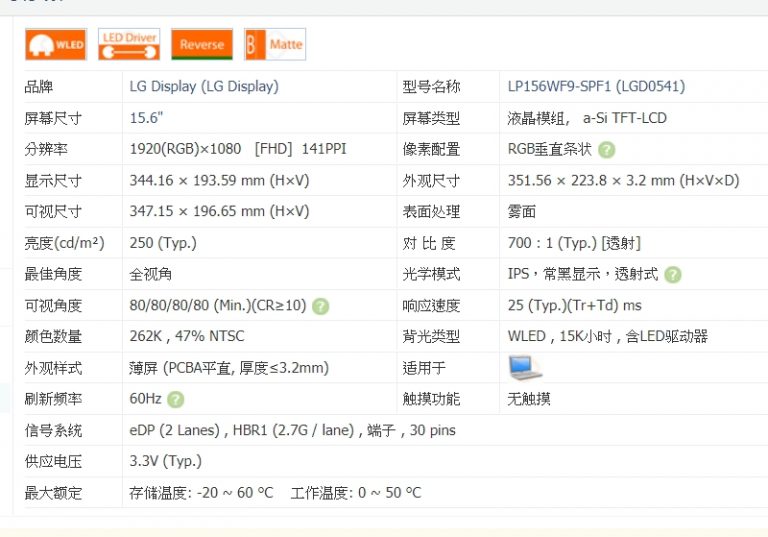
Task: Click the 最大额定 row label
Action: coord(53,493)
